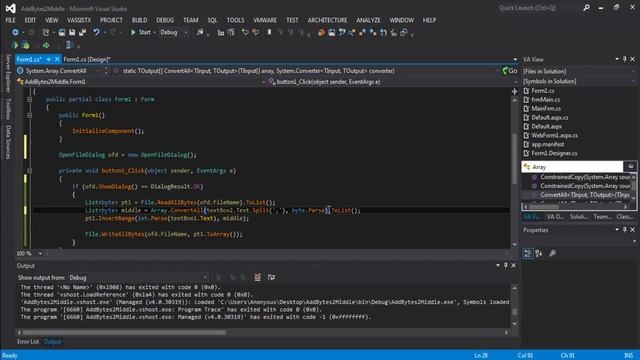The width and height of the screenshot is (640, 360).
Task: Switch to the VA O... outline tab
Action: coord(555,217)
